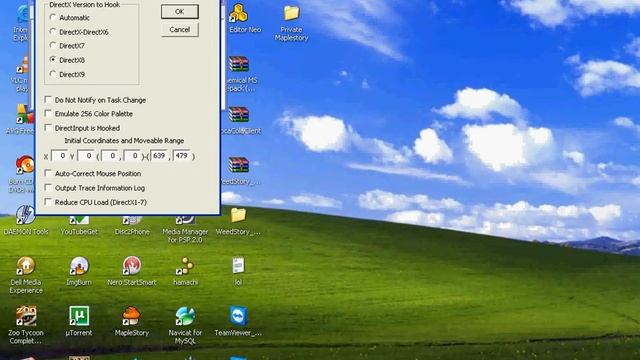Viewport: 640px width, 360px height.
Task: Toggle Emulate 256 Color Palette checkbox
Action: (x=48, y=113)
